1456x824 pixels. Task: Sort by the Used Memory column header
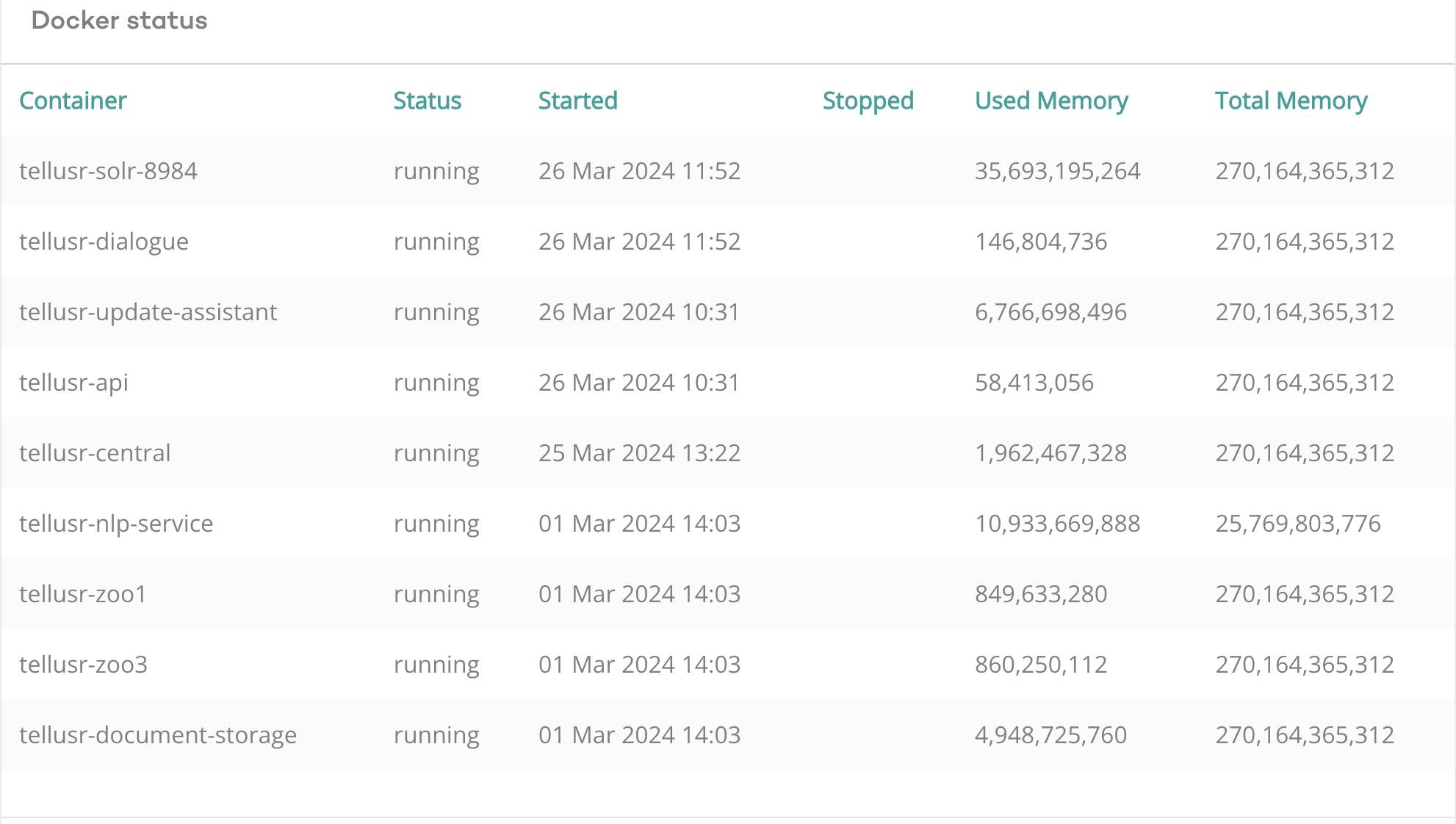pyautogui.click(x=1051, y=101)
